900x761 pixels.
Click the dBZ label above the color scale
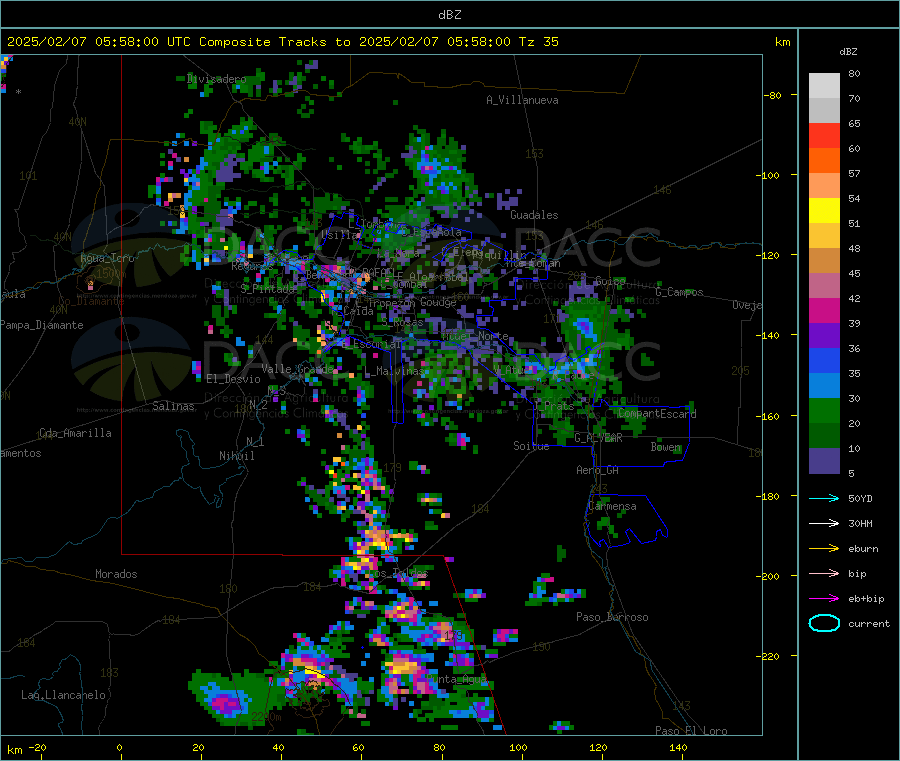(x=848, y=52)
